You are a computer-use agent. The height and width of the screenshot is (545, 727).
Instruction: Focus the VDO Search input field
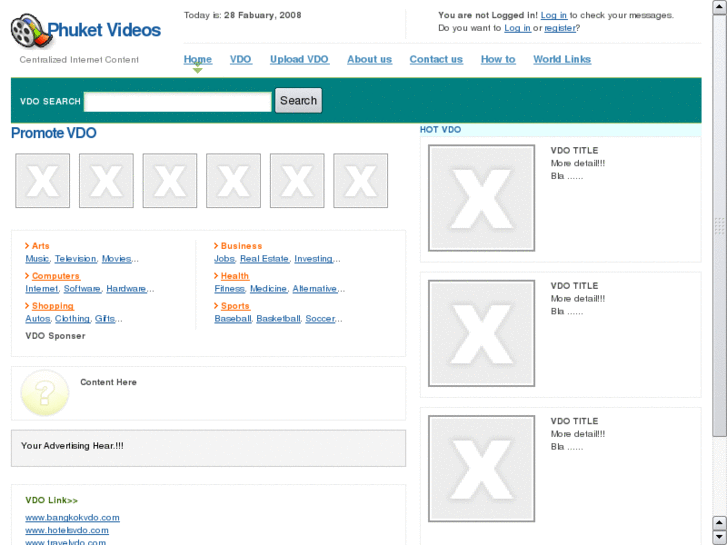tap(178, 102)
